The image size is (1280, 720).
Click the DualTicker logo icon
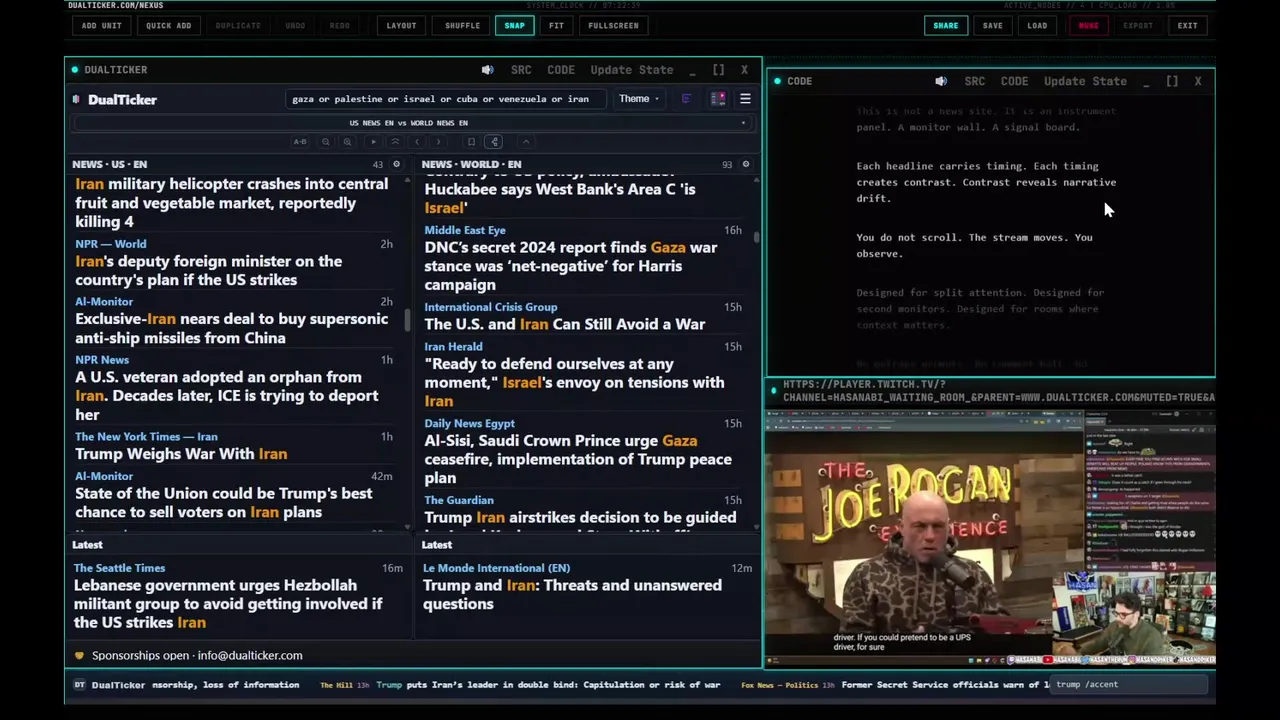click(x=77, y=99)
